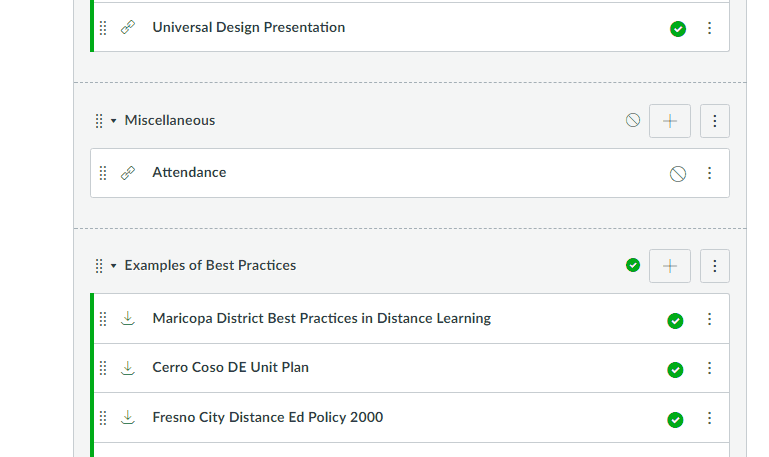
Task: Open options menu for Examples of Best Practices
Action: (715, 266)
